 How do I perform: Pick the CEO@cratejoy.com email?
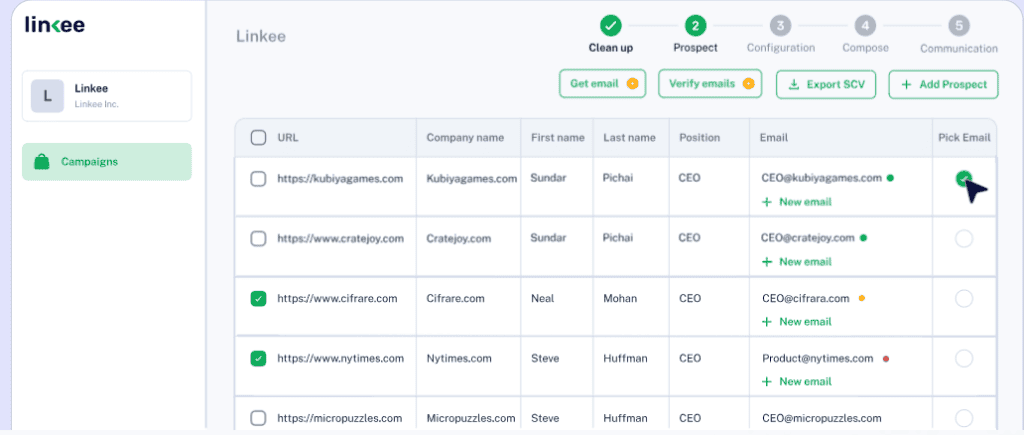tap(964, 238)
